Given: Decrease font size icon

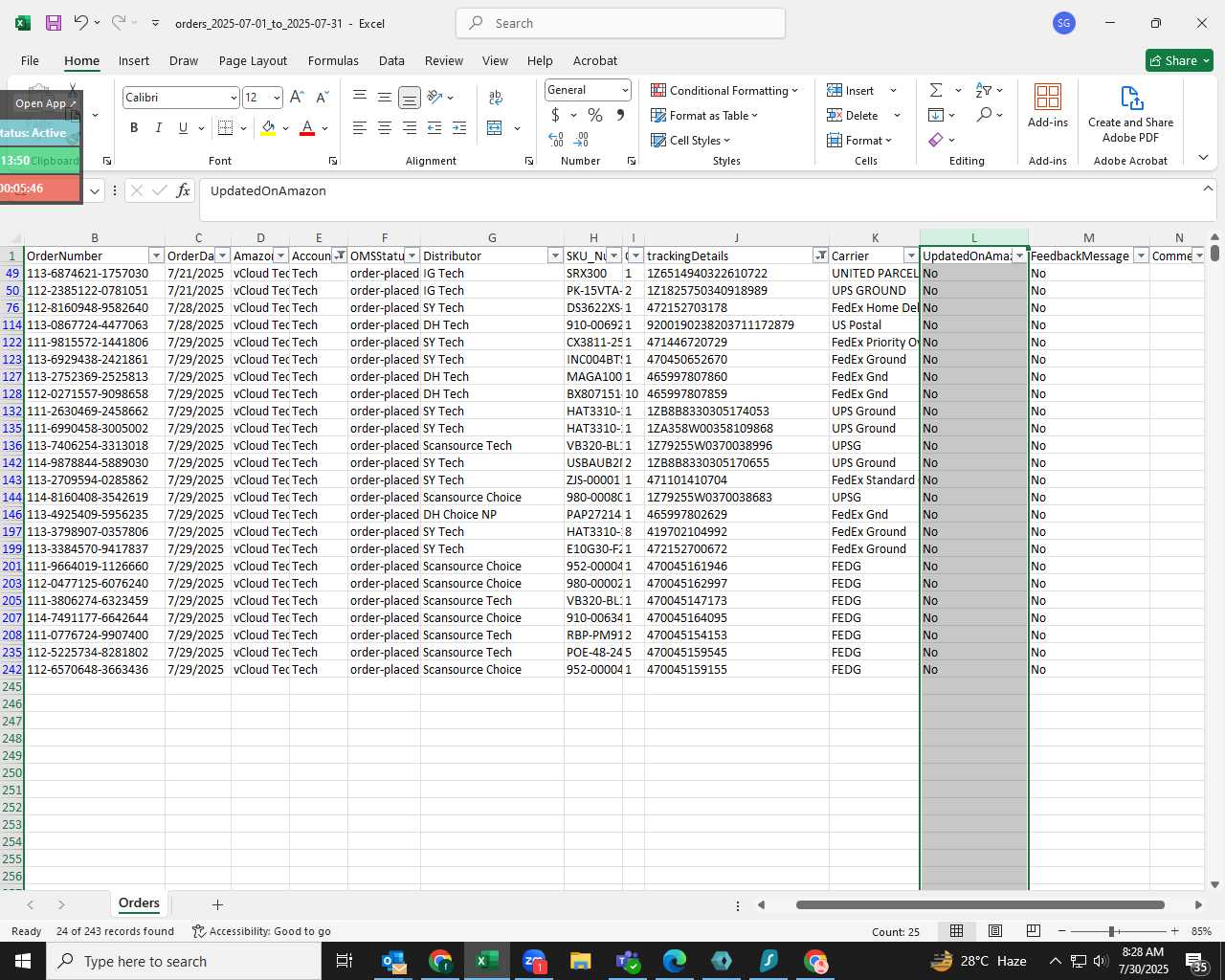Looking at the screenshot, I should [x=323, y=97].
